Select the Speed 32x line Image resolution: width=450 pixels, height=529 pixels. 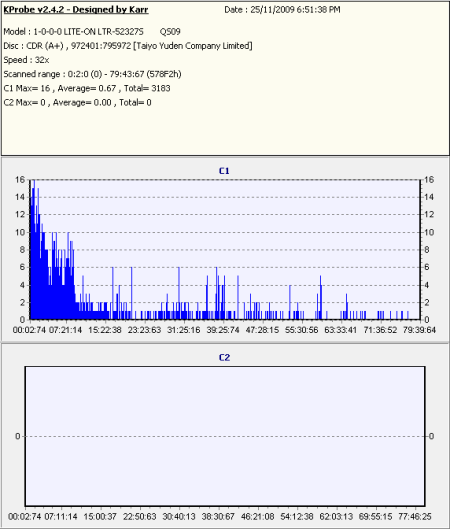pyautogui.click(x=26, y=60)
